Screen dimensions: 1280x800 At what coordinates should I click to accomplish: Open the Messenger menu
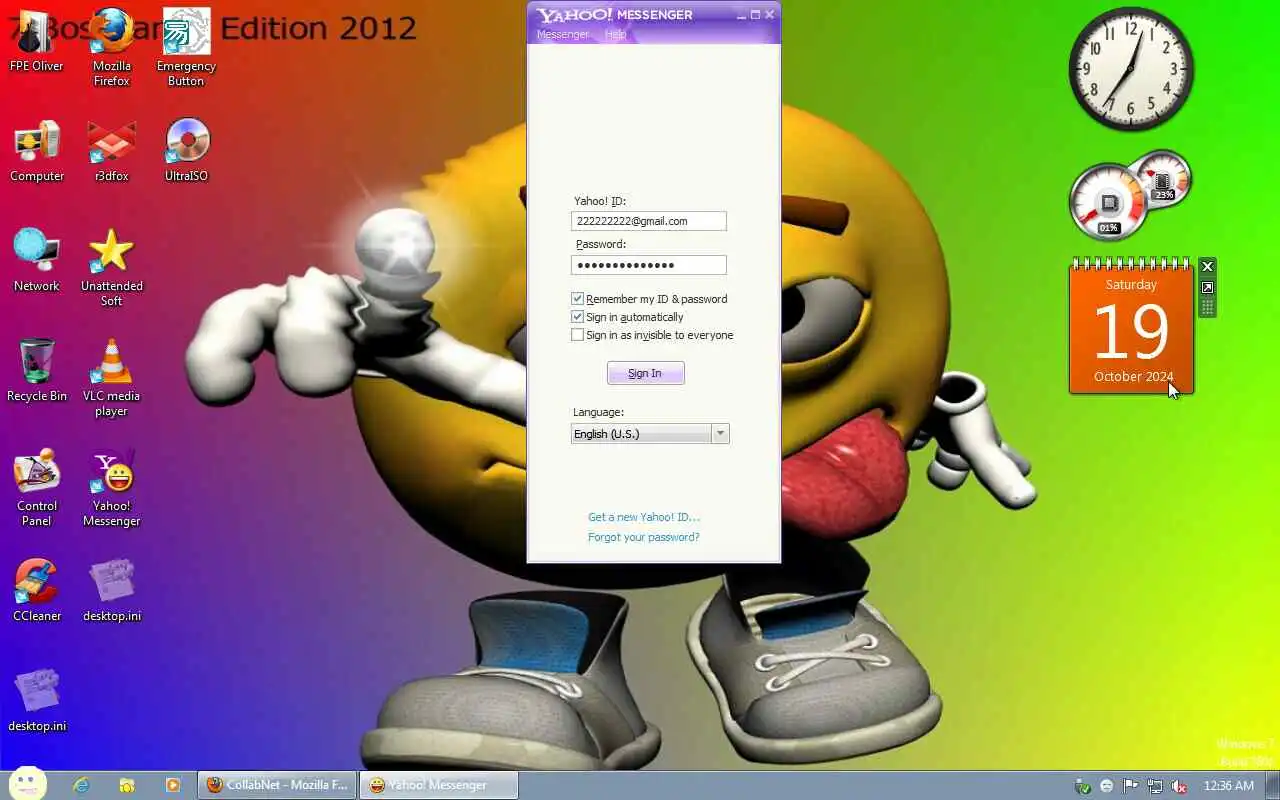pos(563,34)
